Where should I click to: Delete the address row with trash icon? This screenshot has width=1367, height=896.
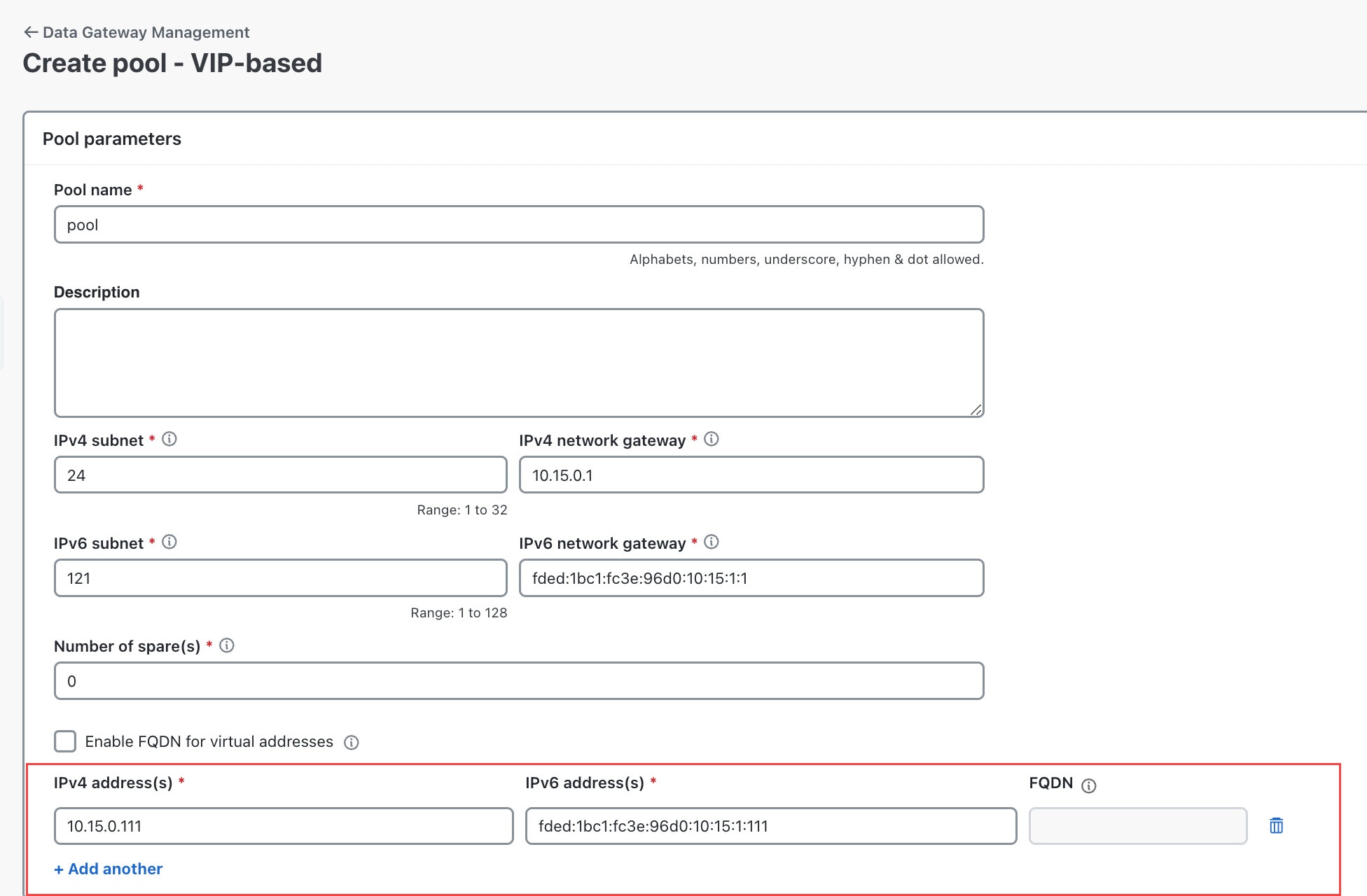[1277, 826]
